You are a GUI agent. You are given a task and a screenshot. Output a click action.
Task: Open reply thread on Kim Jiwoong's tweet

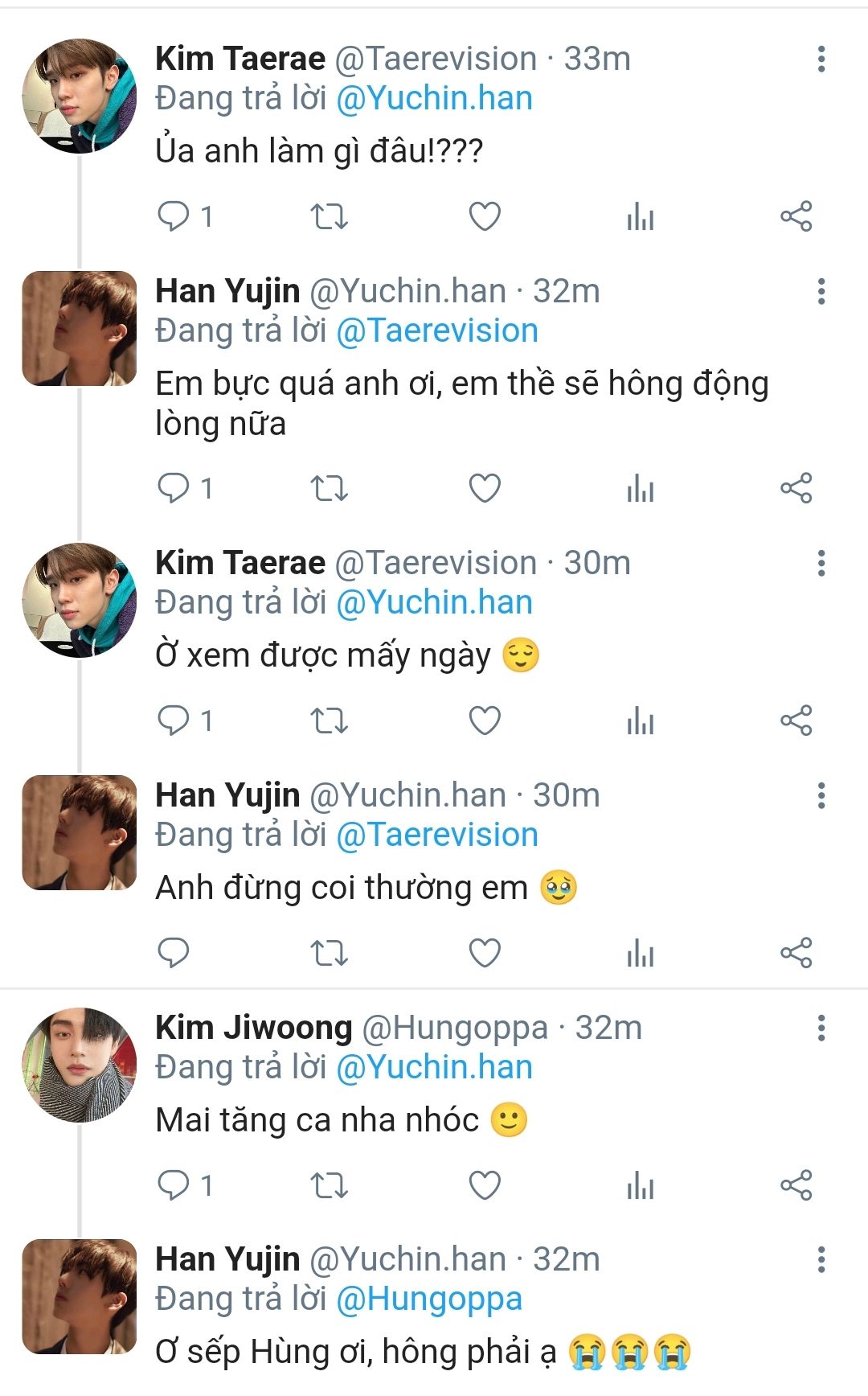tap(174, 1185)
